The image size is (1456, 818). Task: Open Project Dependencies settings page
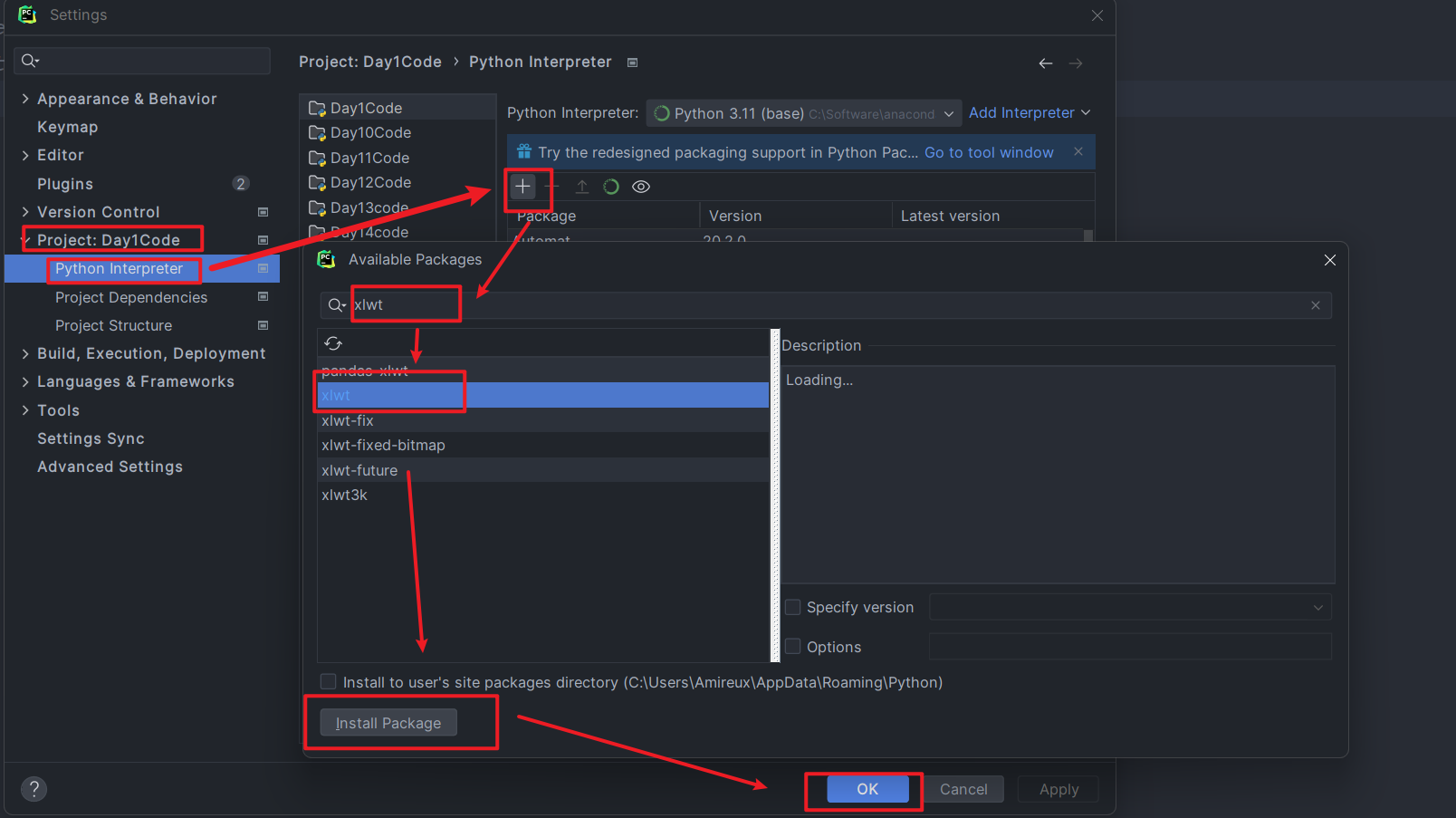point(131,297)
